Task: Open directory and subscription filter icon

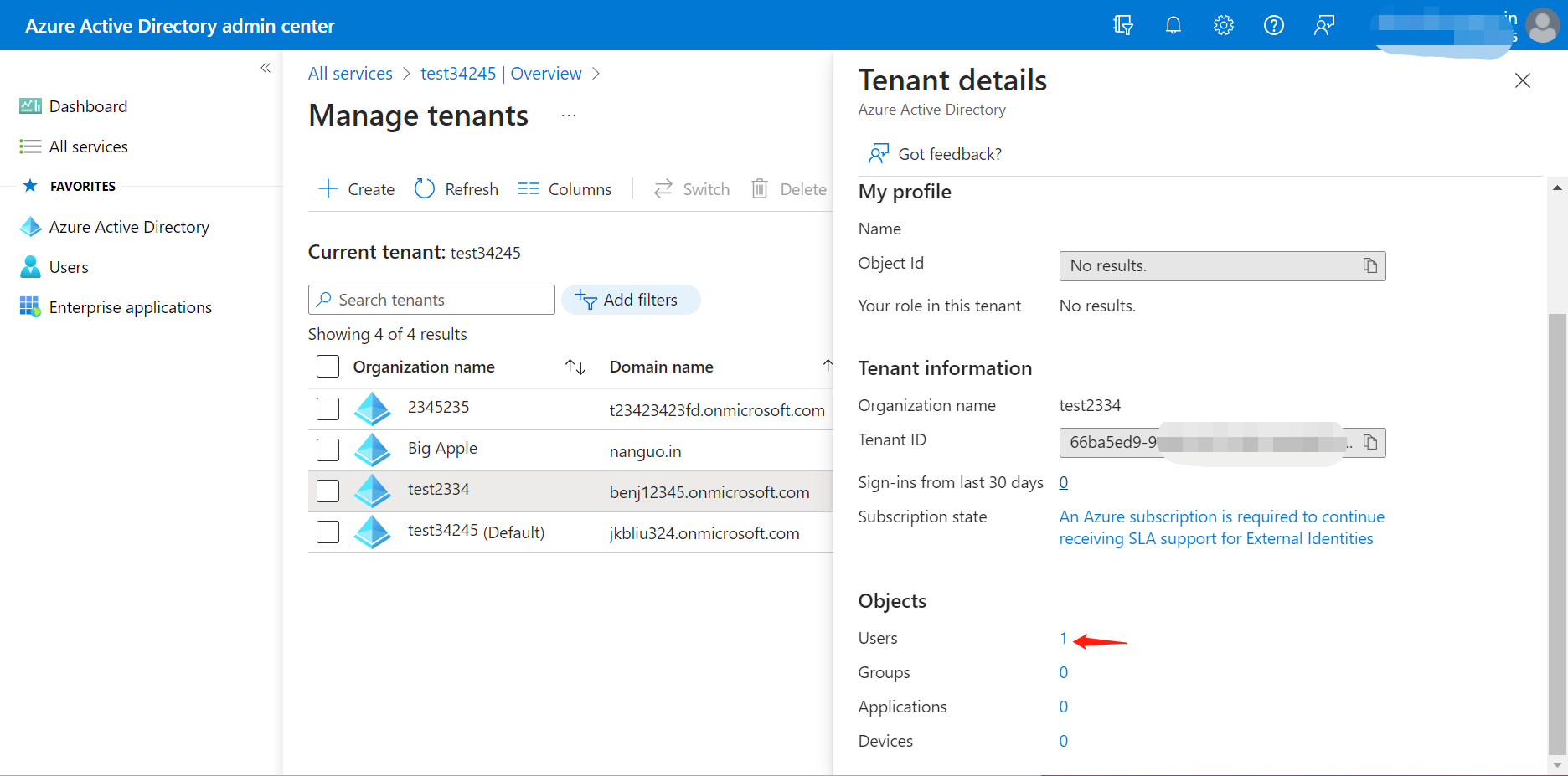Action: (x=1122, y=25)
